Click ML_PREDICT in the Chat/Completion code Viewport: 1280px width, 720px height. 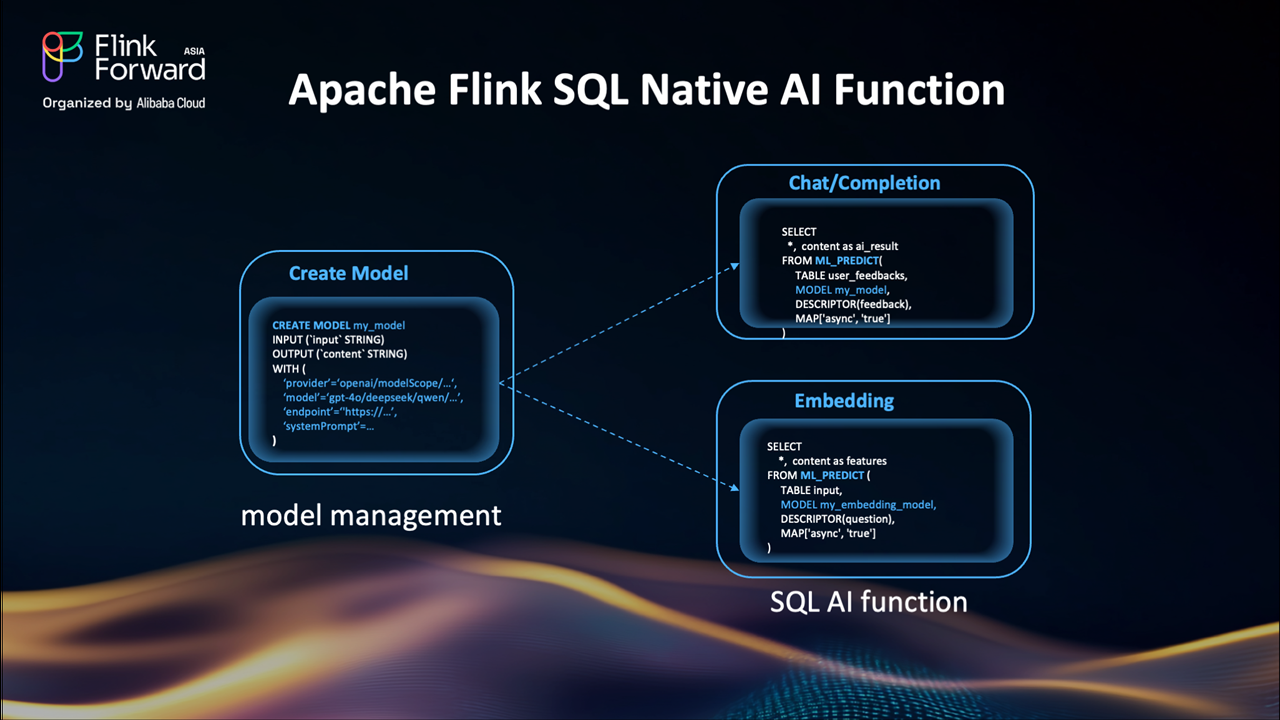point(847,260)
